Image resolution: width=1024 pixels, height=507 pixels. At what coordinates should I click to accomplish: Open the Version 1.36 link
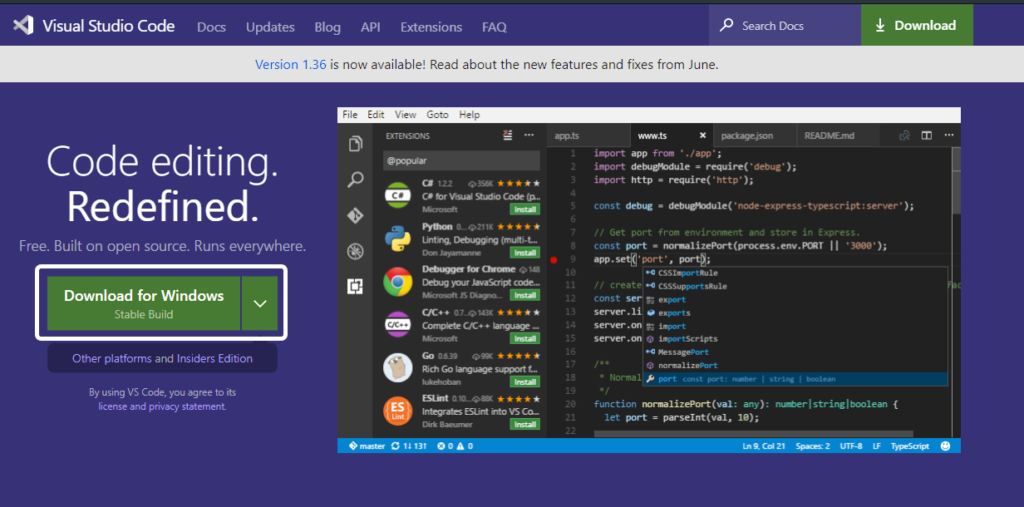[291, 64]
